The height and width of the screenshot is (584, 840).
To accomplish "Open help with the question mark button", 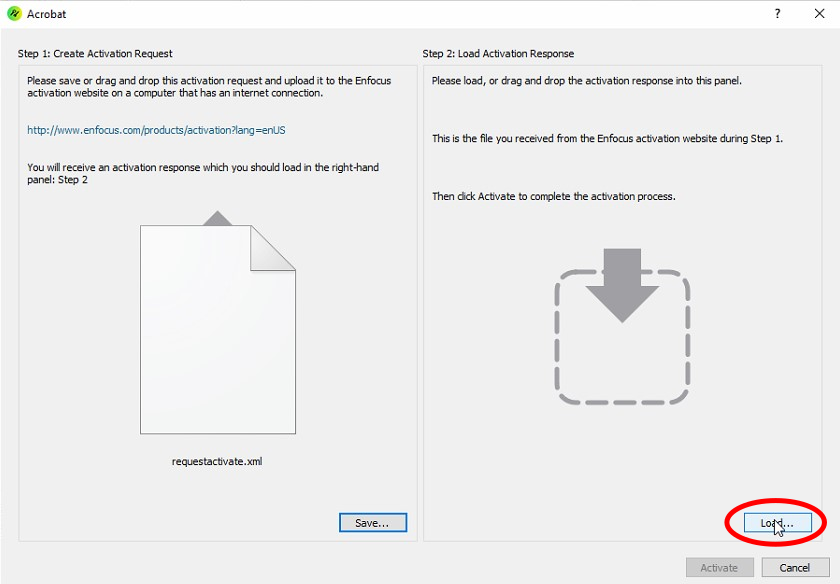I will pos(777,14).
